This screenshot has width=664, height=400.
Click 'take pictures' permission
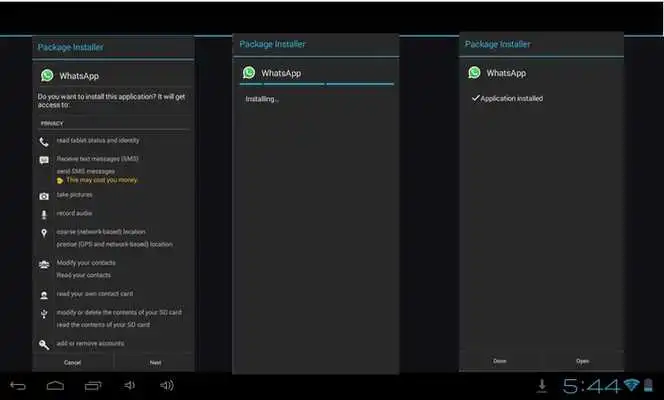(x=75, y=195)
